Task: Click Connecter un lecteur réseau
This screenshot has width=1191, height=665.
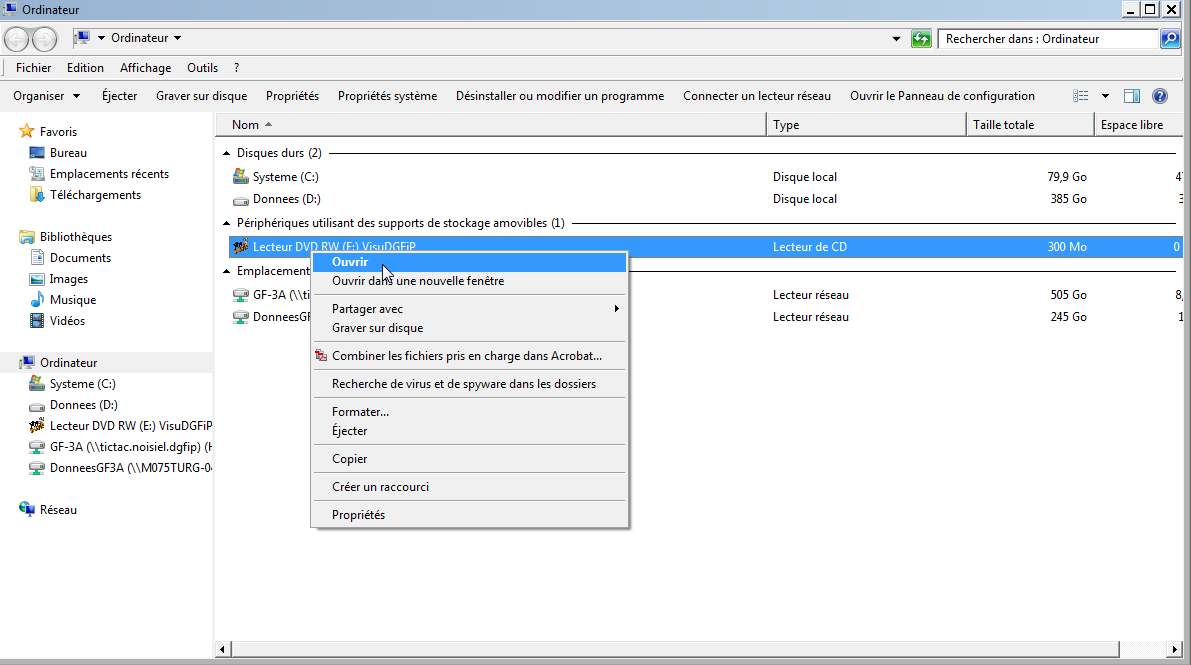Action: pyautogui.click(x=756, y=96)
